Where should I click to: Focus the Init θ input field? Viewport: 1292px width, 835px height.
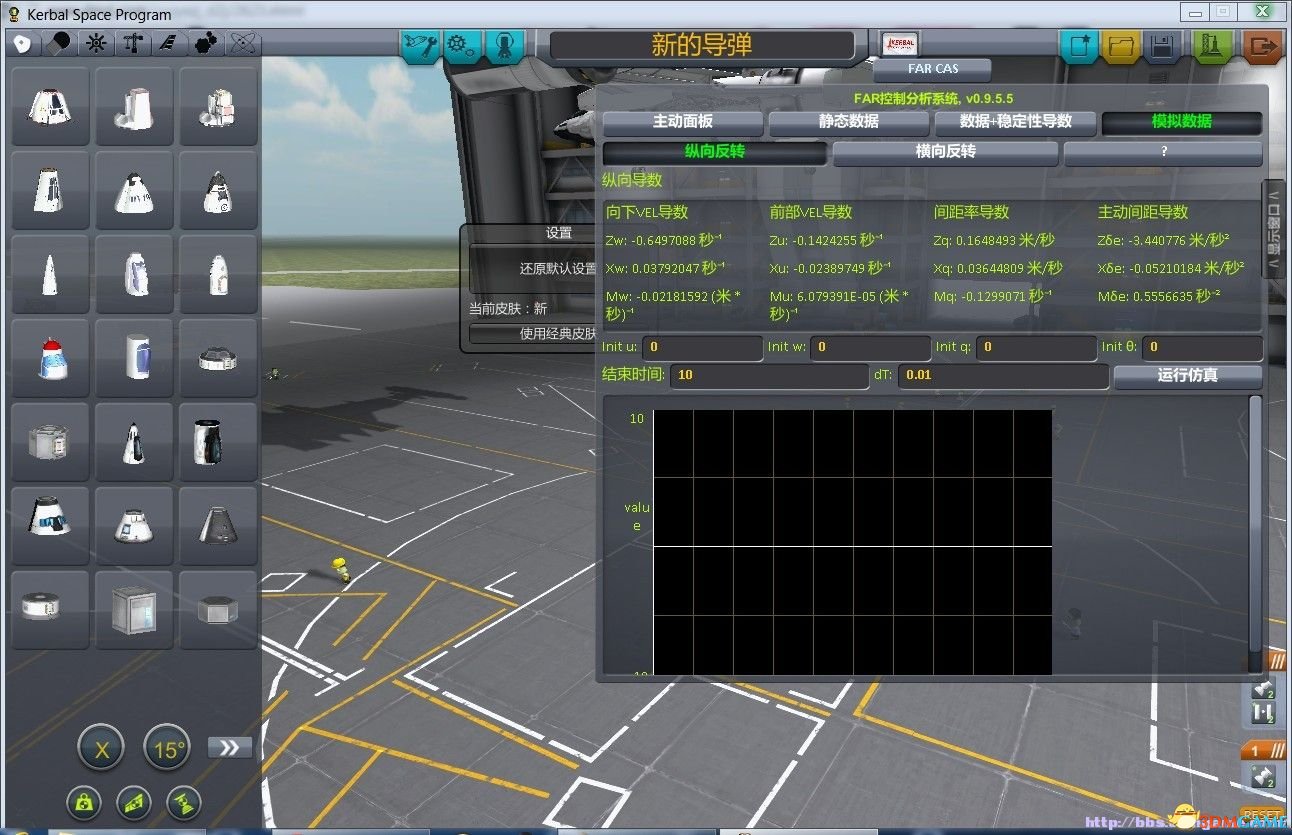point(1202,347)
